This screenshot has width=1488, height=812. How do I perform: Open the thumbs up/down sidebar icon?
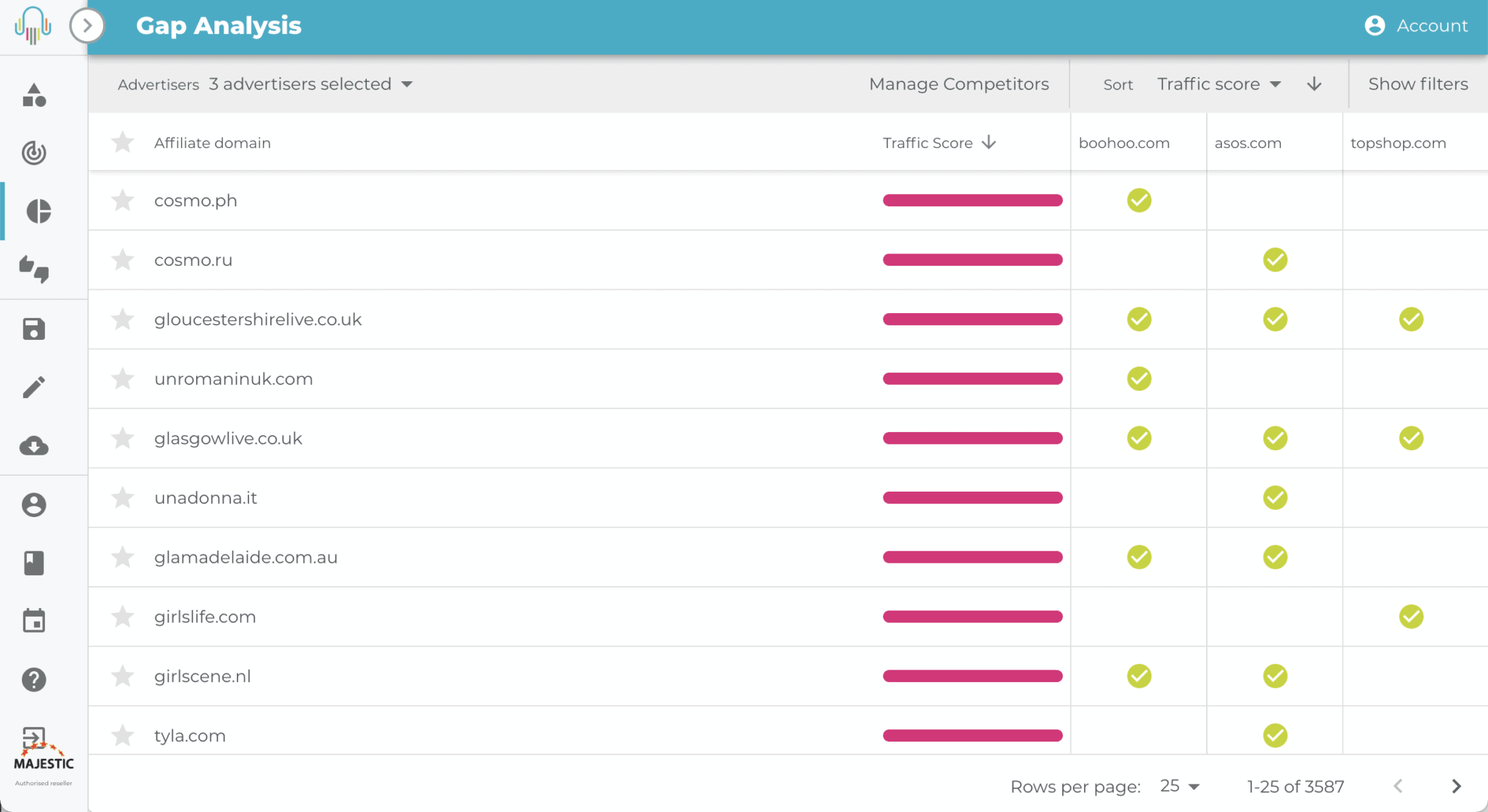[34, 269]
